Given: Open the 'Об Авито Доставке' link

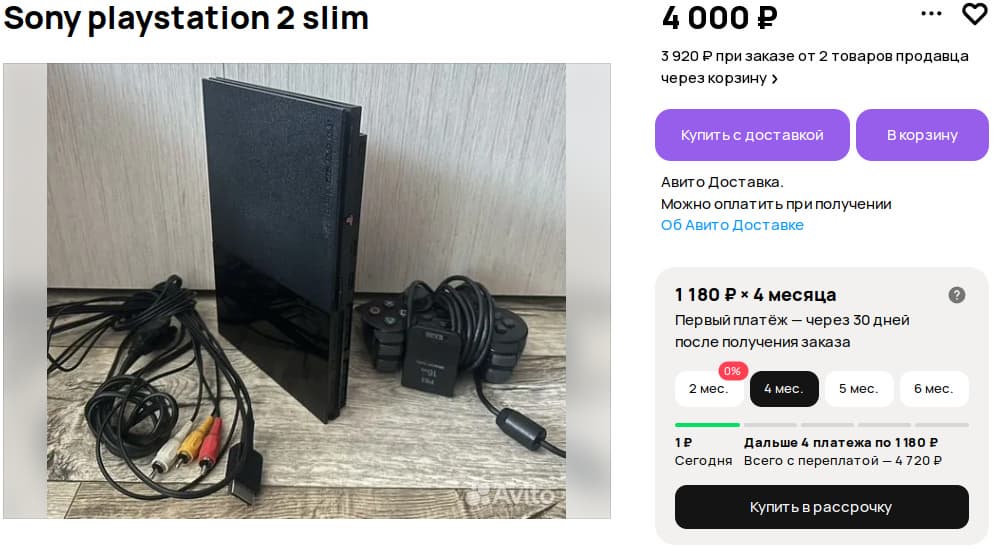Looking at the screenshot, I should coord(732,225).
